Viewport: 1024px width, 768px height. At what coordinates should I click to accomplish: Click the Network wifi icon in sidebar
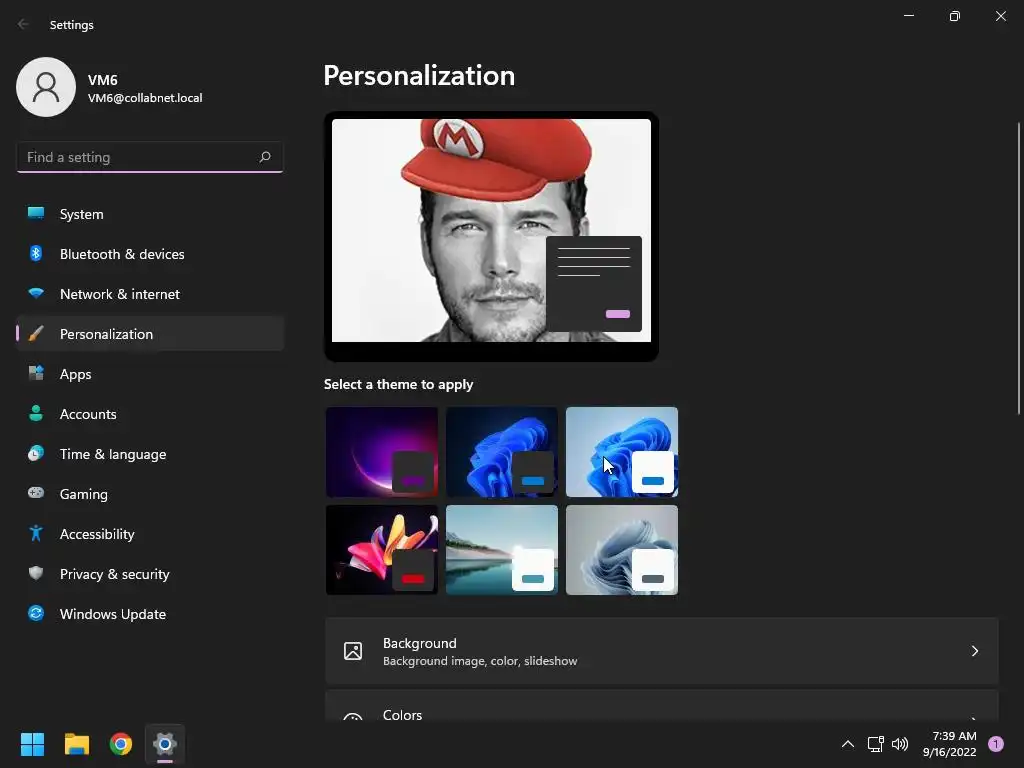point(36,293)
